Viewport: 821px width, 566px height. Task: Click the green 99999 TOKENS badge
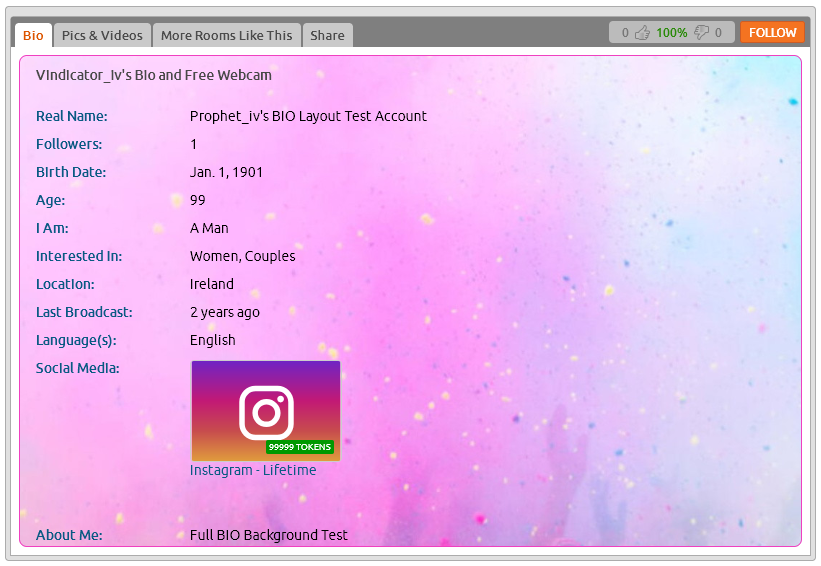click(299, 447)
